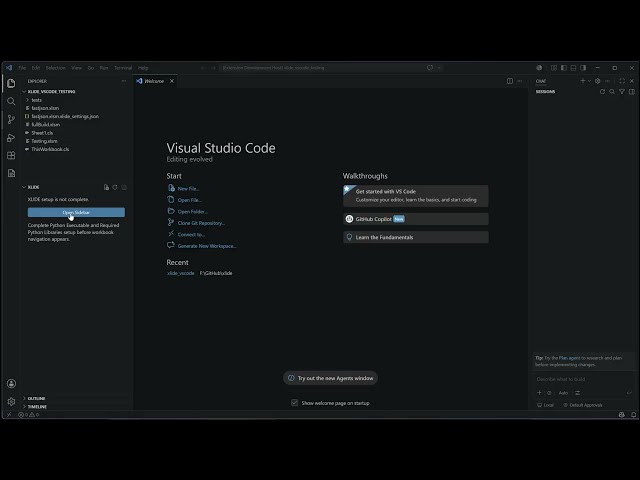Open the Explorer view in activity bar
The width and height of the screenshot is (640, 480).
click(x=11, y=83)
